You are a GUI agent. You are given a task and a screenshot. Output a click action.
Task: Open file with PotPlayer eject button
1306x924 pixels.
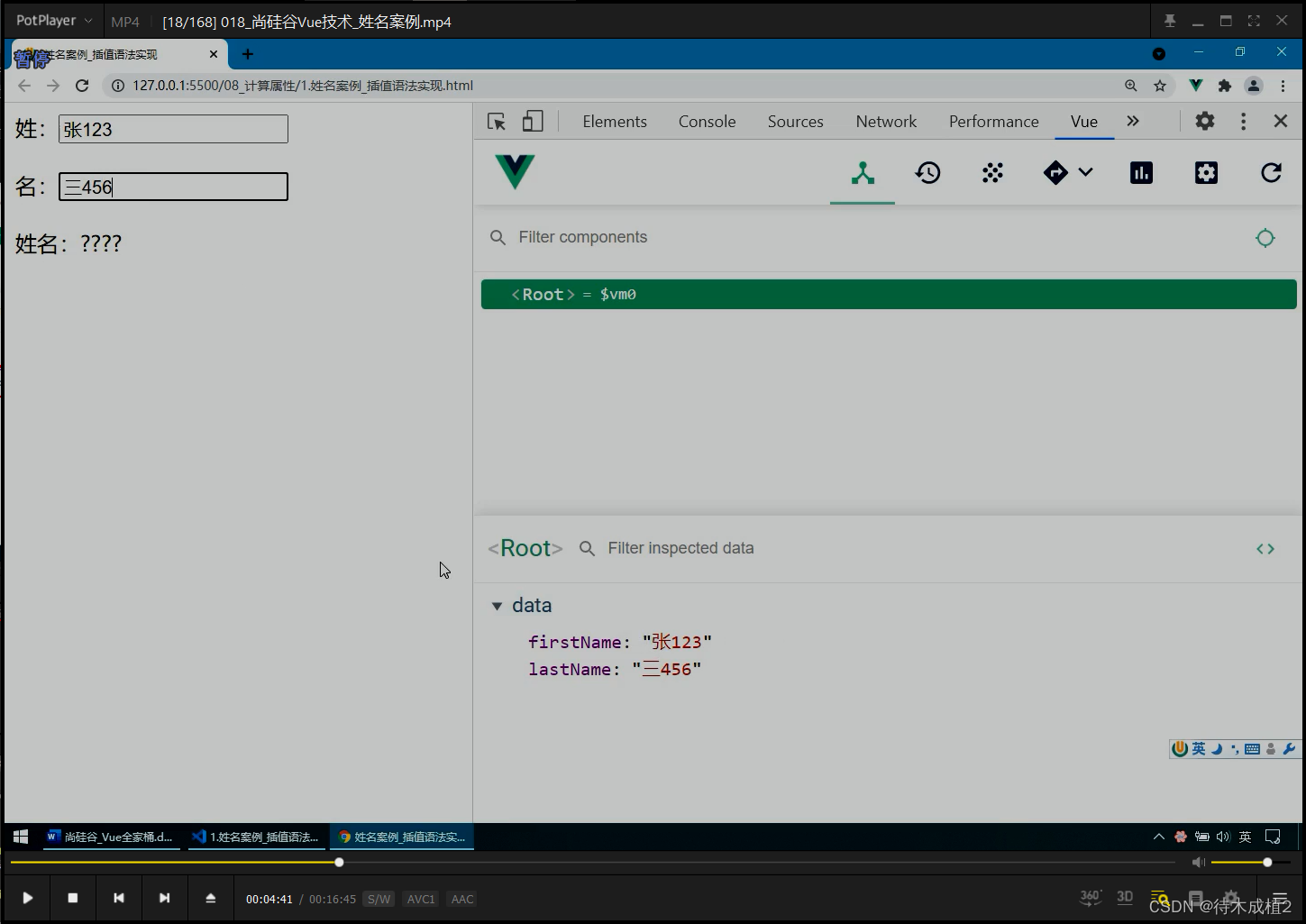[x=210, y=898]
